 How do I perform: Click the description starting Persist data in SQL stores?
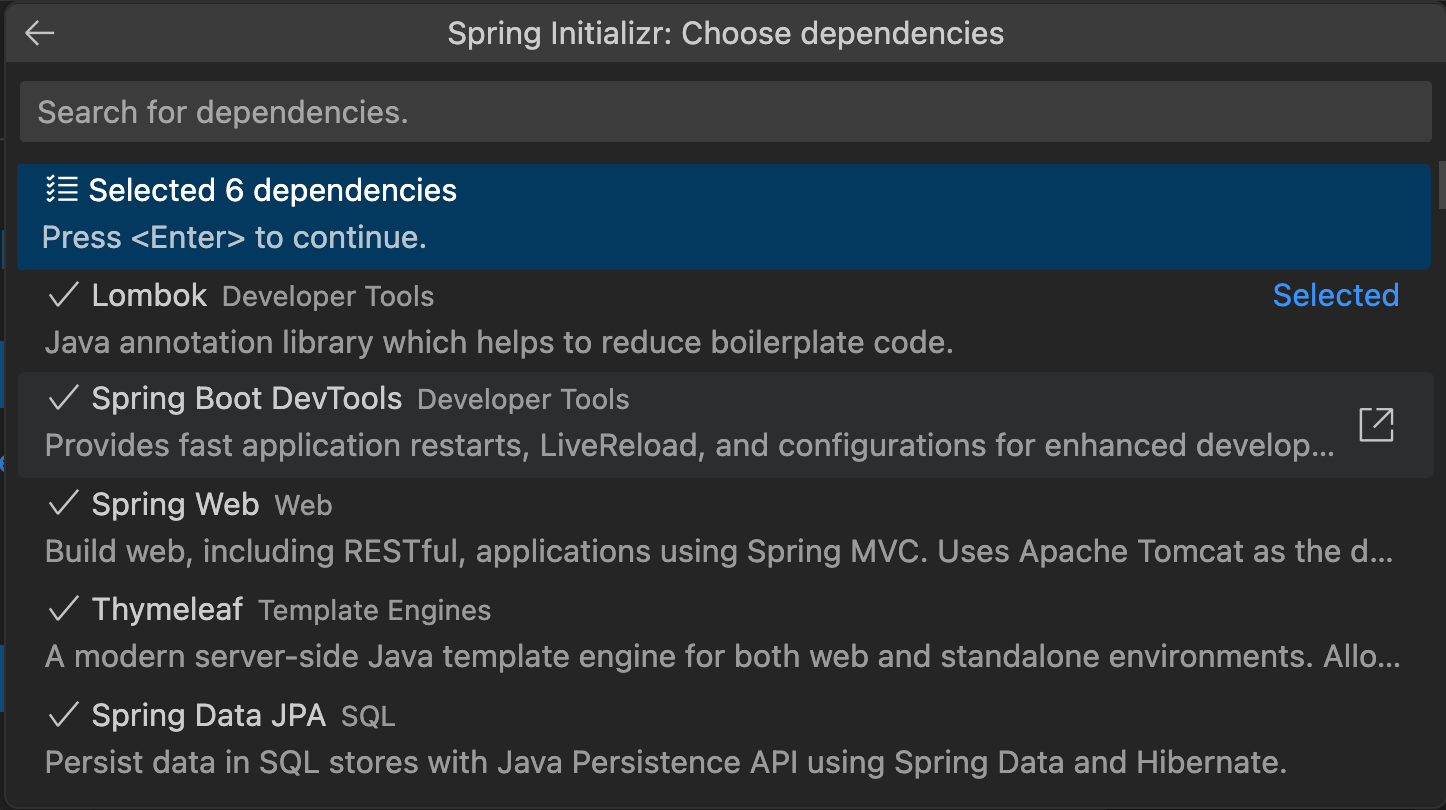click(665, 763)
